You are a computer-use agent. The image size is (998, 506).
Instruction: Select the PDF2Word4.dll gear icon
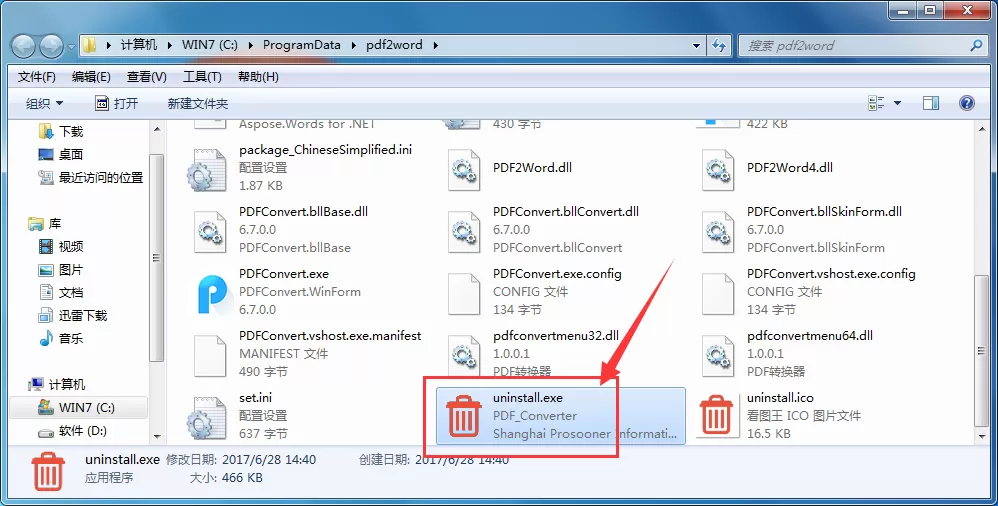[718, 170]
